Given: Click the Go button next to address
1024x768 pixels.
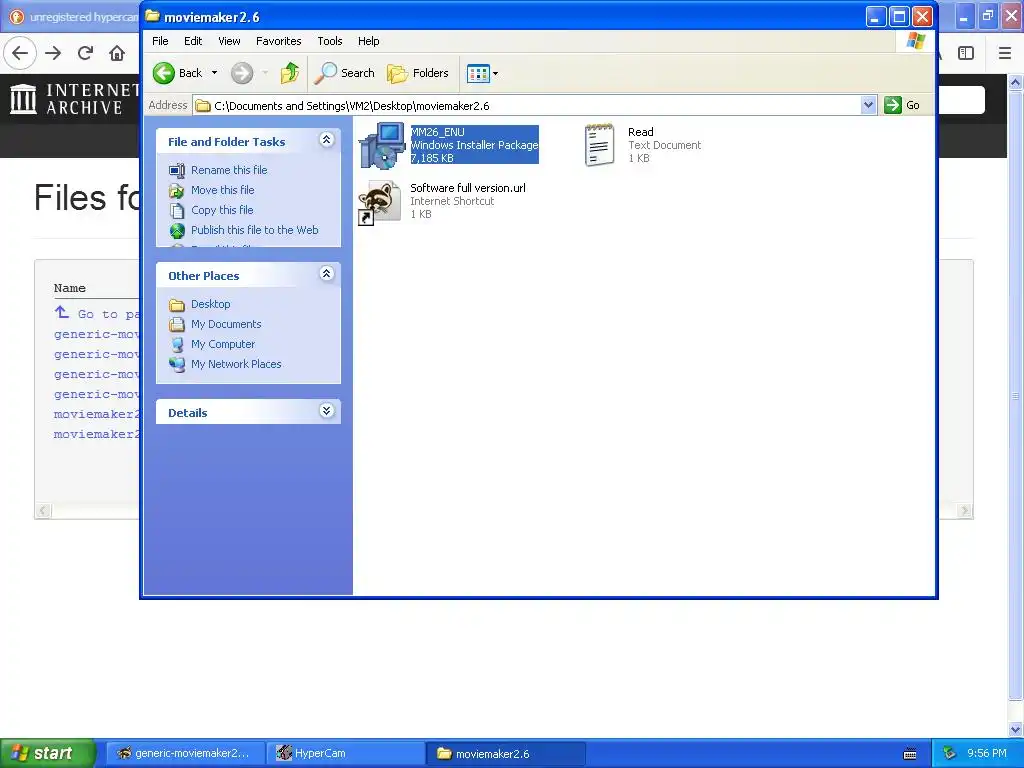Looking at the screenshot, I should (902, 105).
